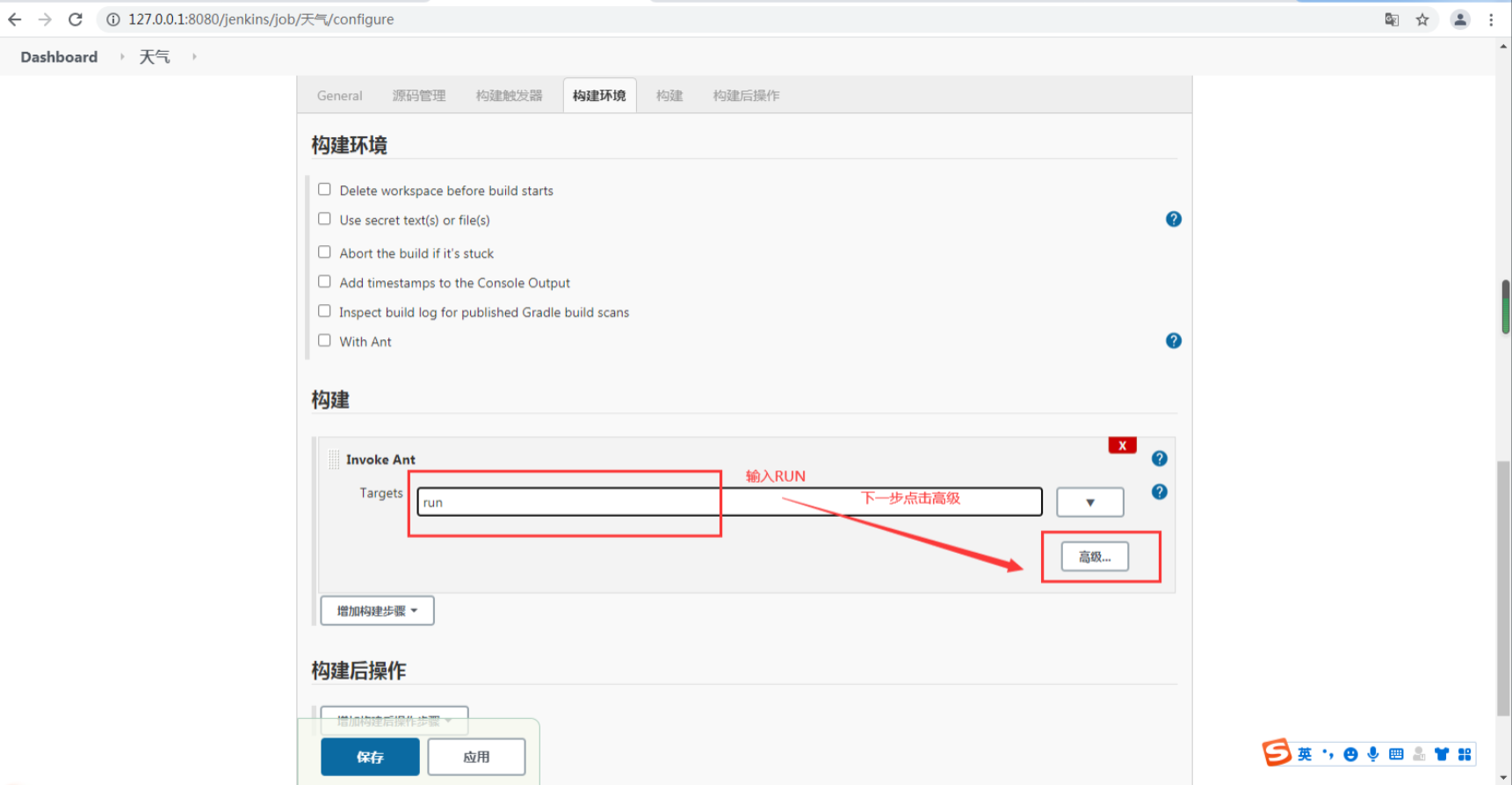The height and width of the screenshot is (785, 1512).
Task: Open Sogou emoji face icon
Action: tap(1350, 754)
